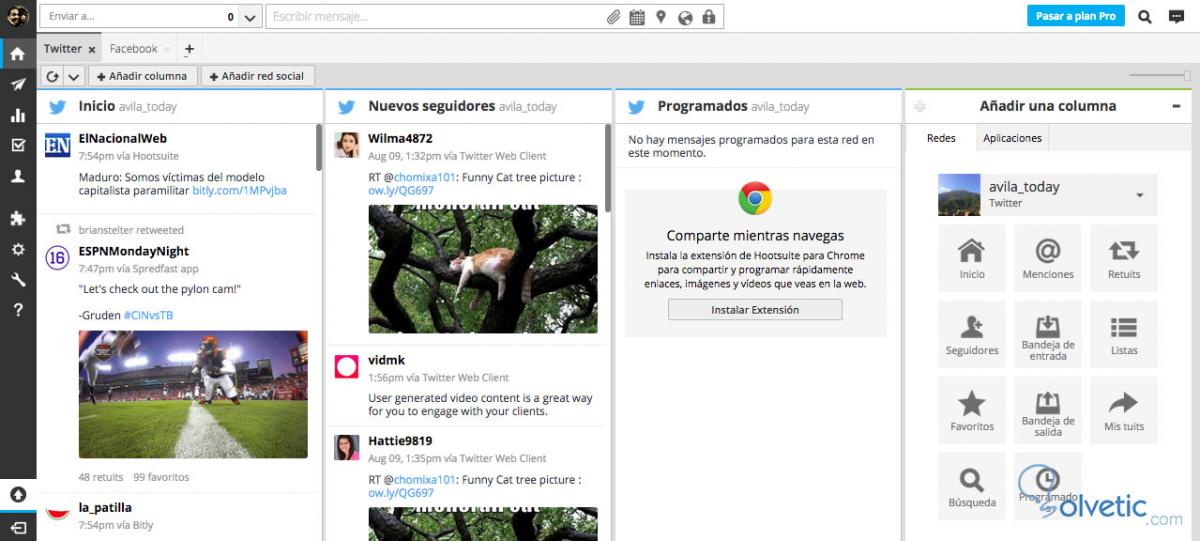Click the sign out icon at sidebar bottom

(18, 526)
